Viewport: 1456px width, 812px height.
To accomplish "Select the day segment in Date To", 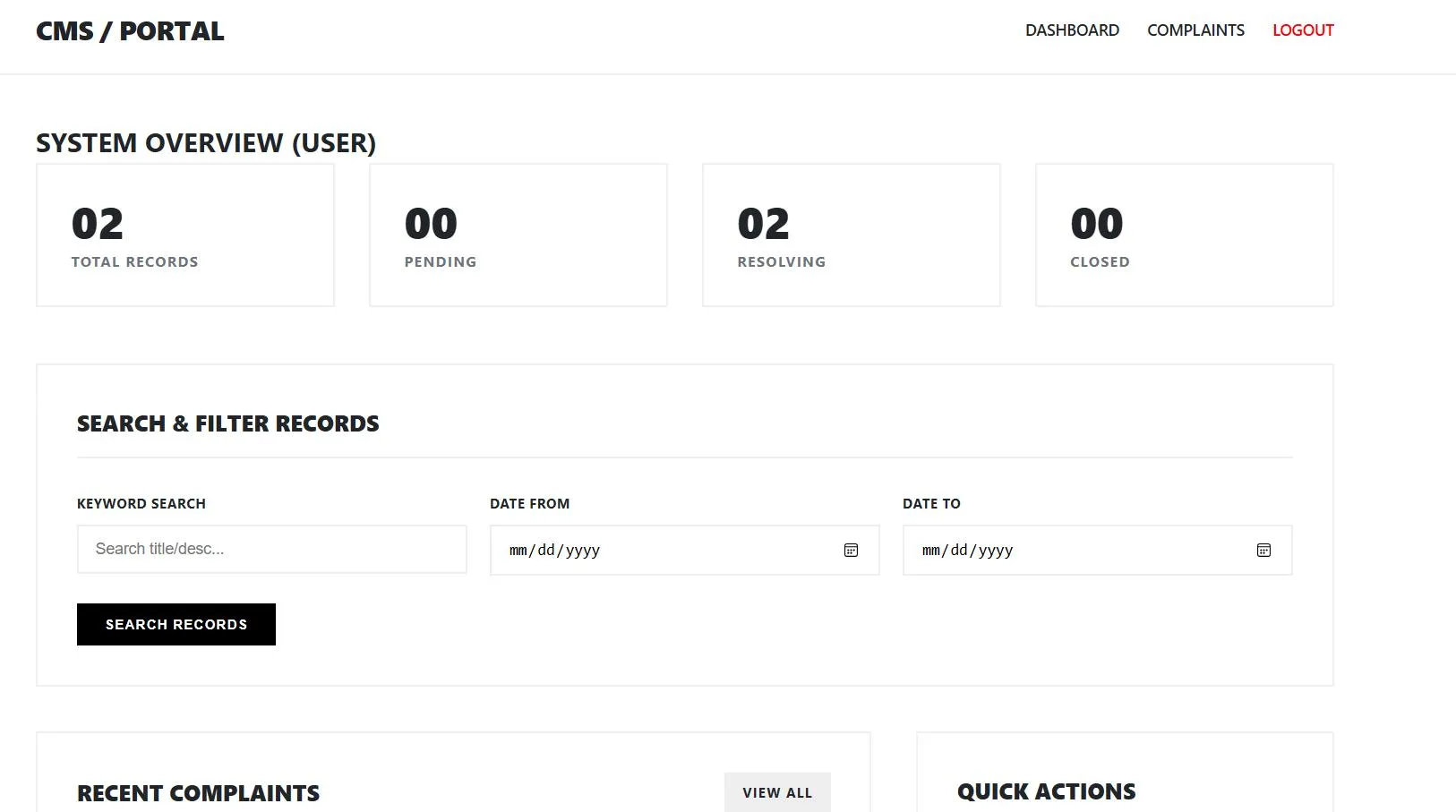I will point(959,551).
